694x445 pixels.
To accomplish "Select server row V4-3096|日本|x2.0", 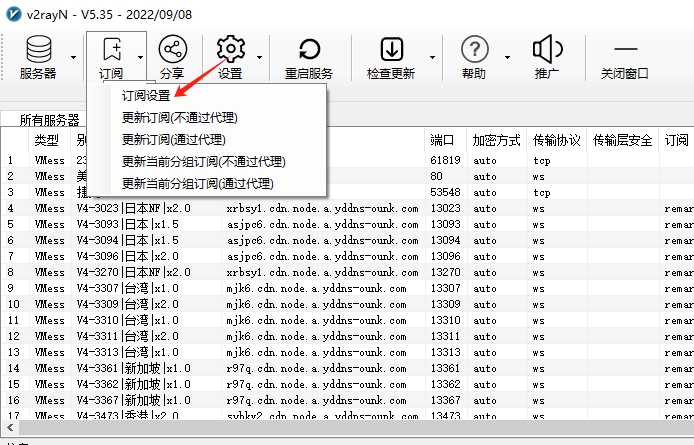I will pos(347,256).
